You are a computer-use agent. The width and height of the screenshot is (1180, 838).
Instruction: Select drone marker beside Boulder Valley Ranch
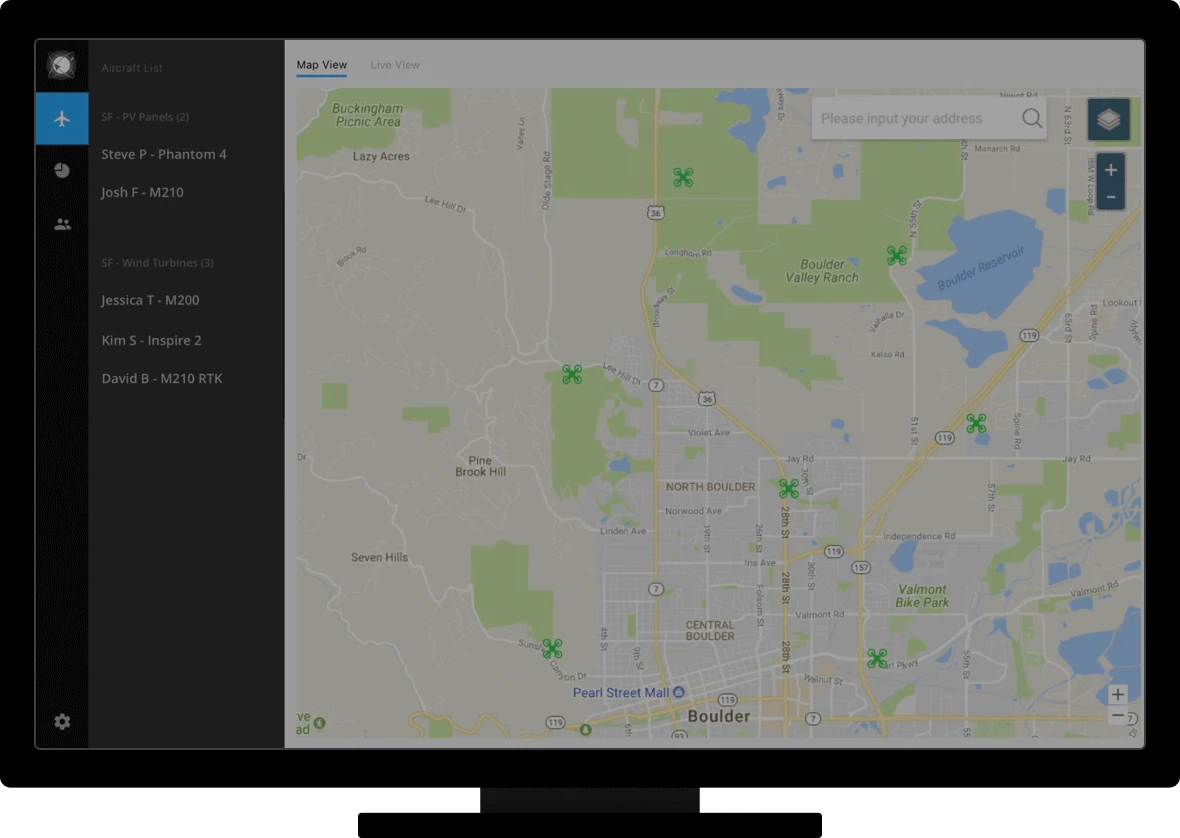(896, 256)
